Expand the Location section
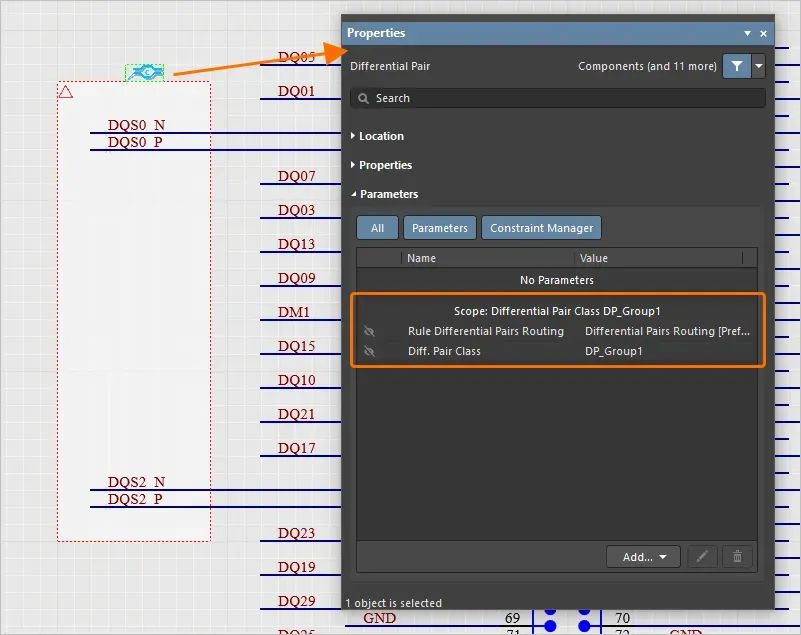This screenshot has height=635, width=801. [x=378, y=136]
